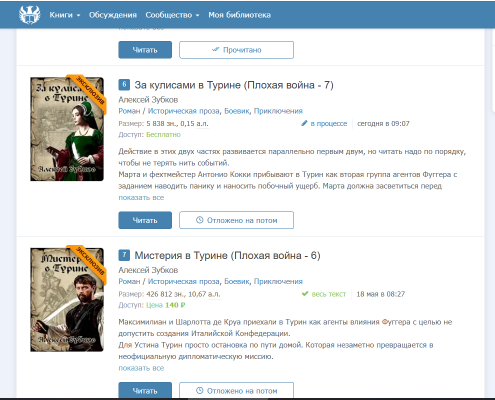495x400 pixels.
Task: Open the 'Книги' dropdown menu
Action: coord(65,15)
